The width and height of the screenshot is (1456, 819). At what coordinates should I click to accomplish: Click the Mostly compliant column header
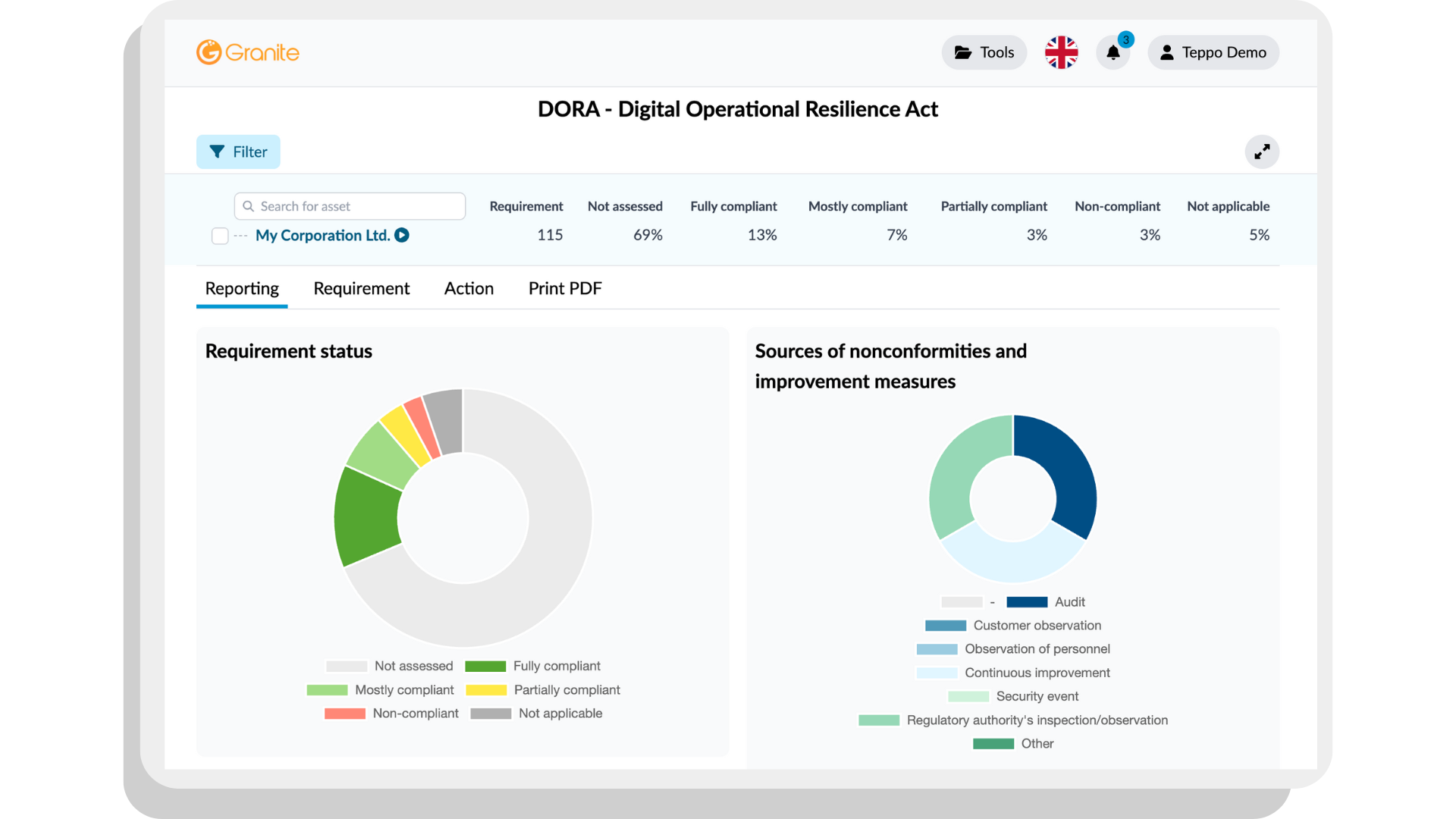coord(858,206)
